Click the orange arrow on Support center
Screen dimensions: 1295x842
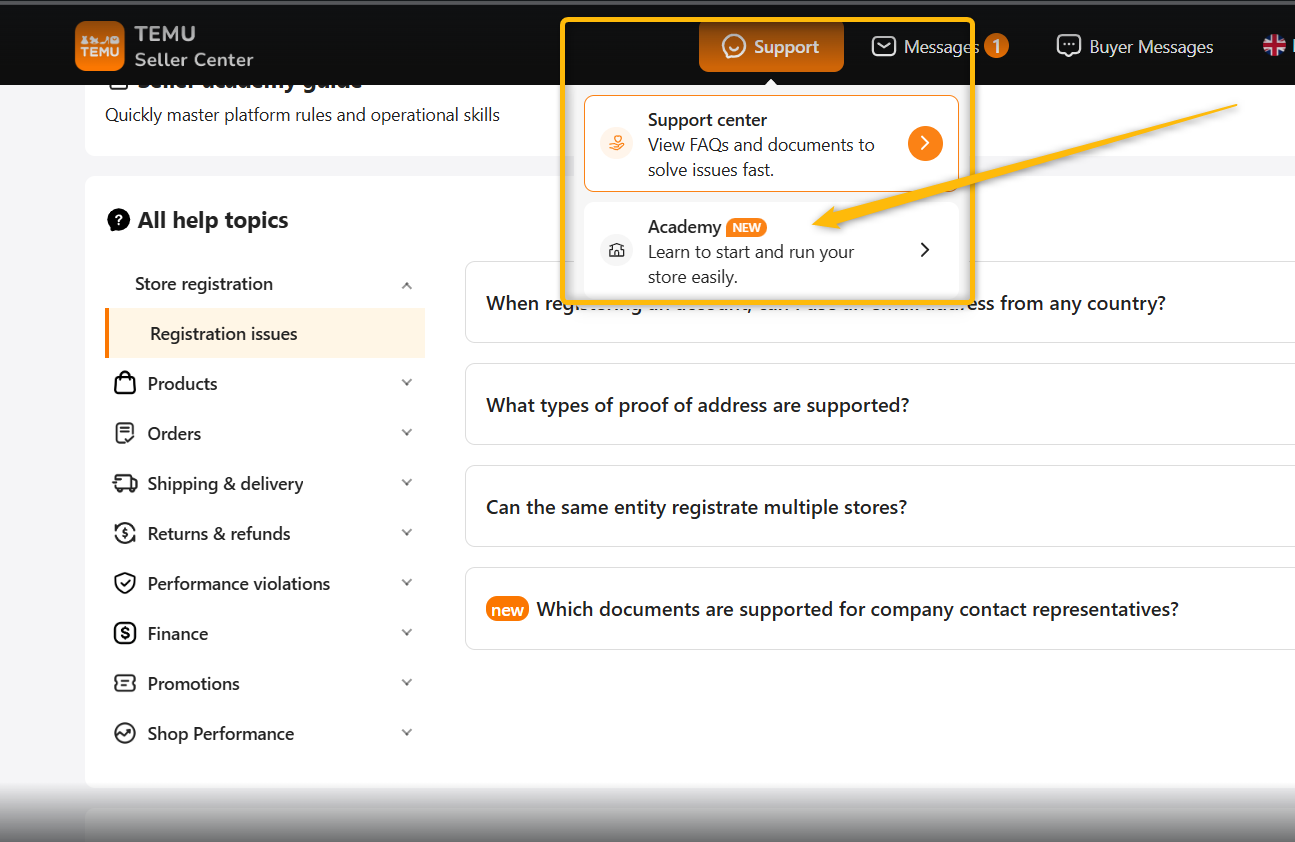925,144
